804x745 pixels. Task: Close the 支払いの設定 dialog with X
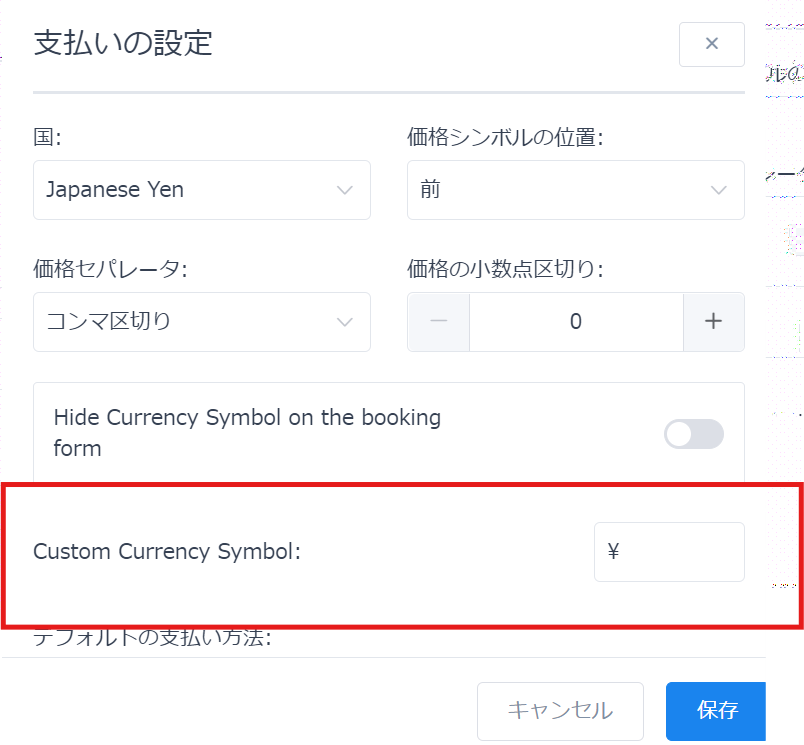[x=711, y=44]
